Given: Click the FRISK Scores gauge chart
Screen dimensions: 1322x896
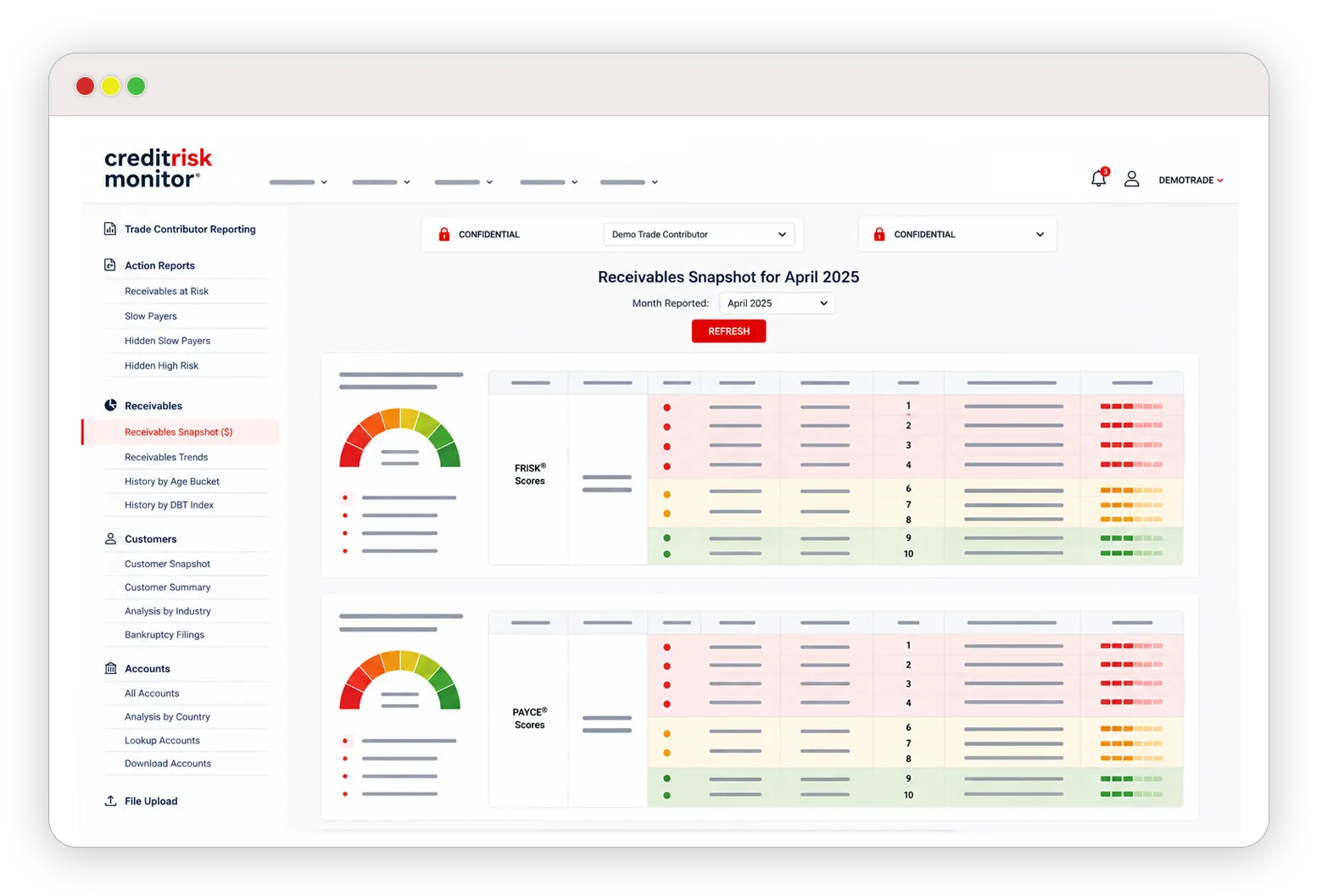Looking at the screenshot, I should click(399, 437).
